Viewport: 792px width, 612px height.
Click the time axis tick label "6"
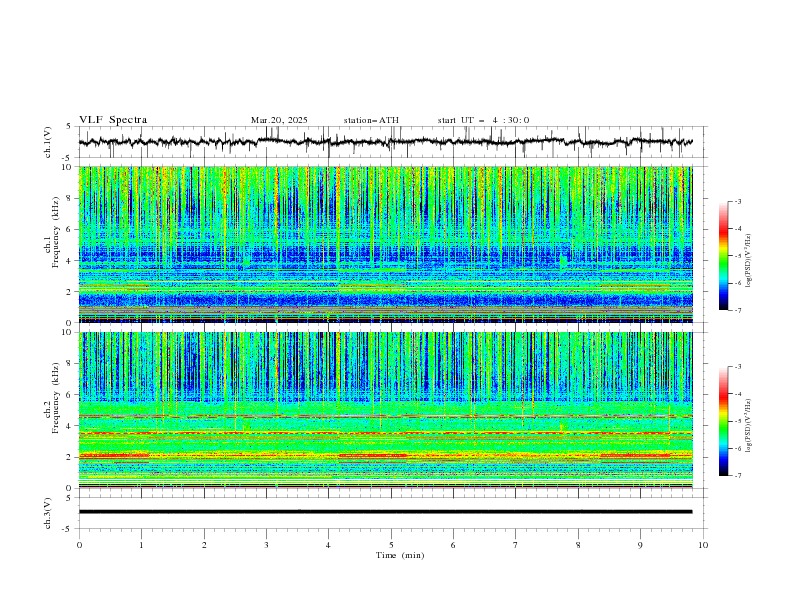[453, 545]
